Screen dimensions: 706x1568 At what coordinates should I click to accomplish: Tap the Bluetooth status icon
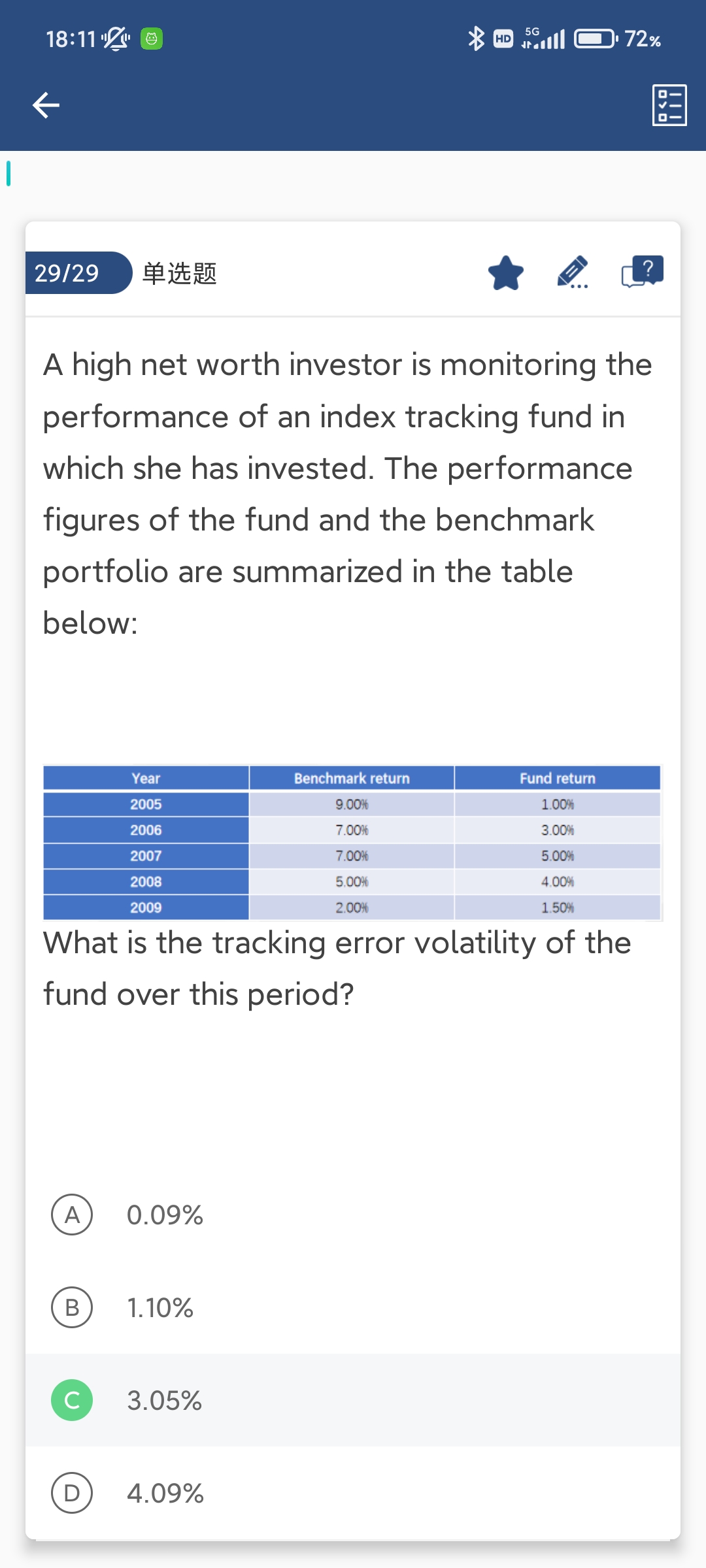pos(476,39)
